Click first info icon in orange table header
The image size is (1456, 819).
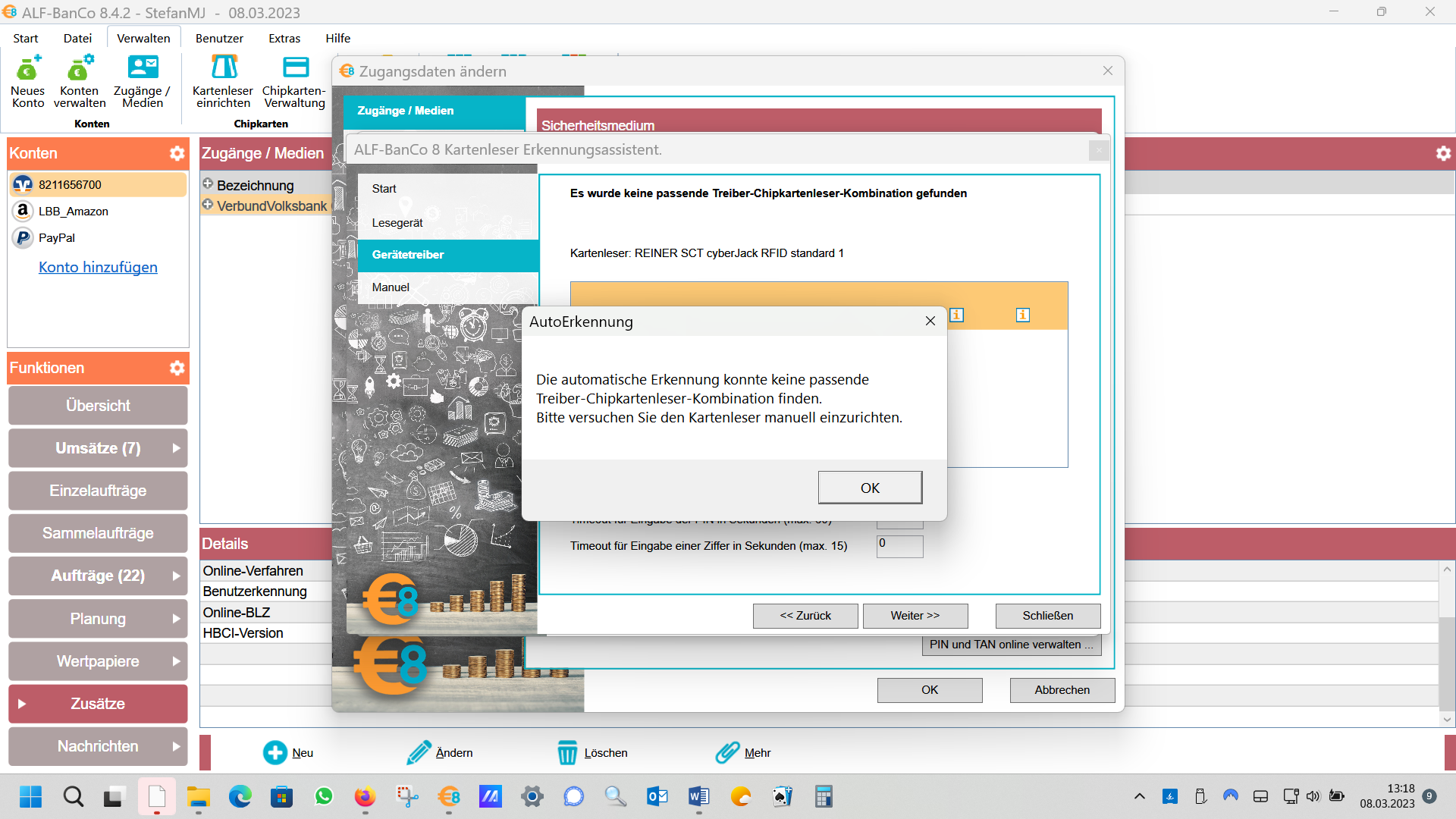coord(957,315)
